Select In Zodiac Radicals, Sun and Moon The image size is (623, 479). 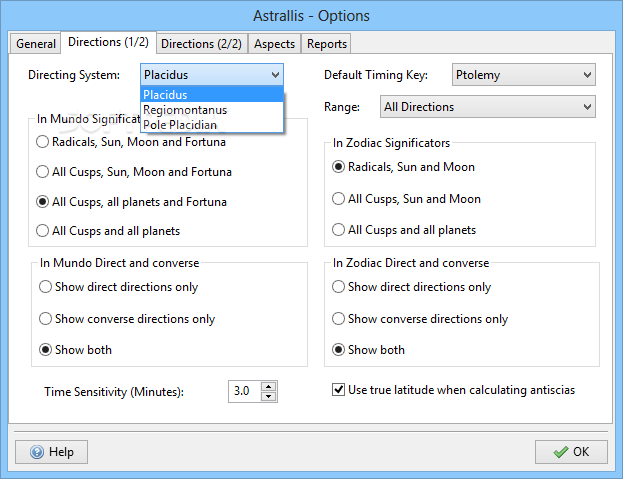(403, 167)
